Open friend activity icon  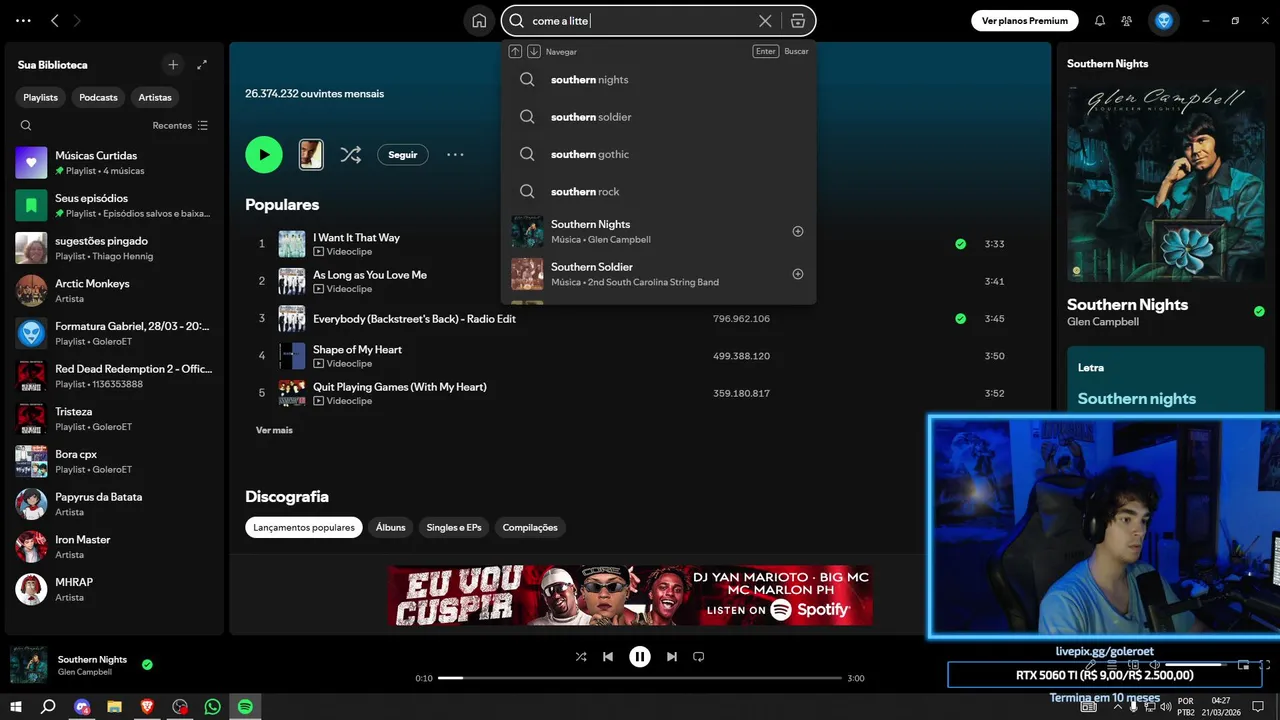(1127, 20)
